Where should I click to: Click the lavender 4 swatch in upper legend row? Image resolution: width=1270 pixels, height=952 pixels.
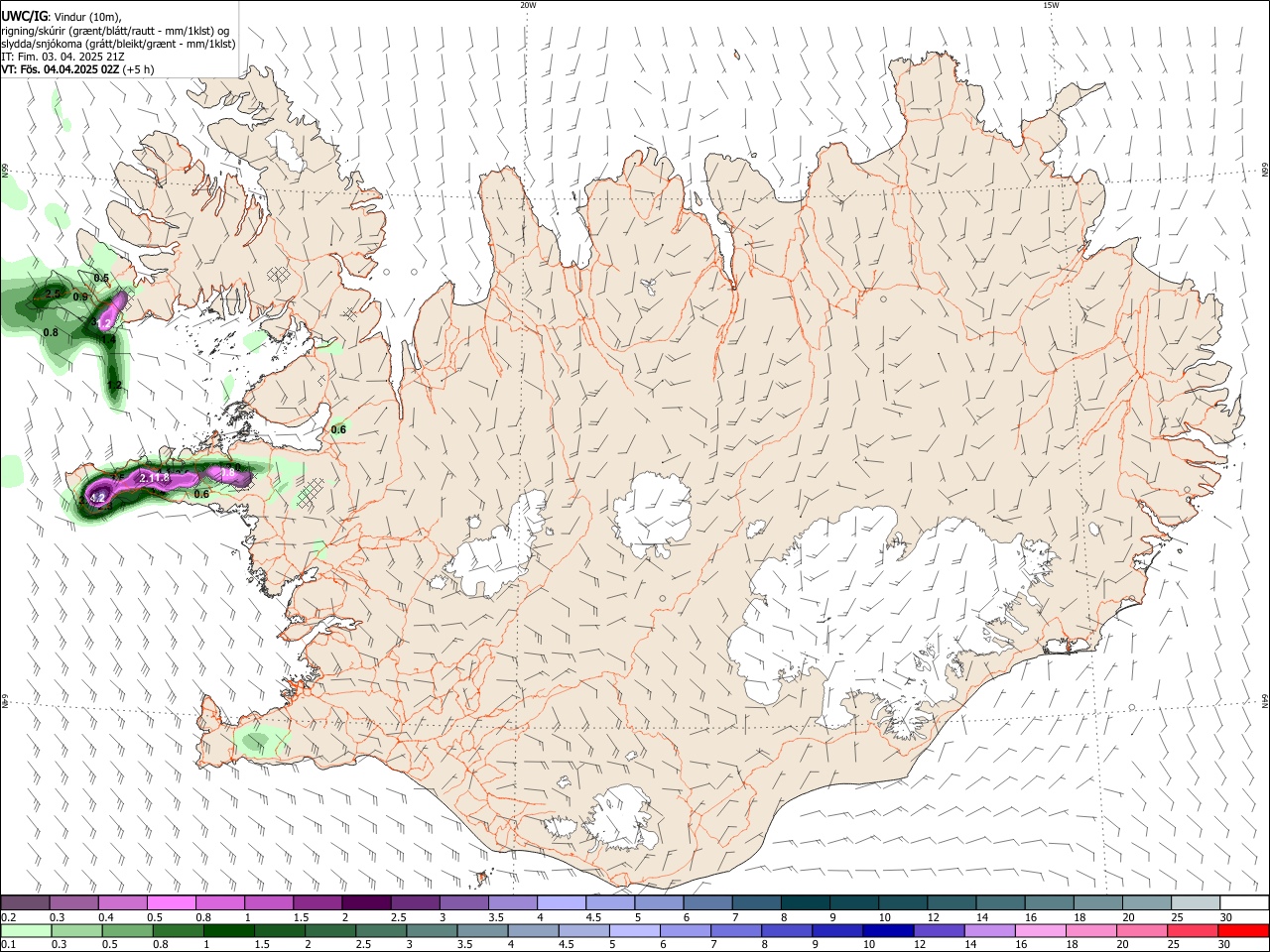561,902
